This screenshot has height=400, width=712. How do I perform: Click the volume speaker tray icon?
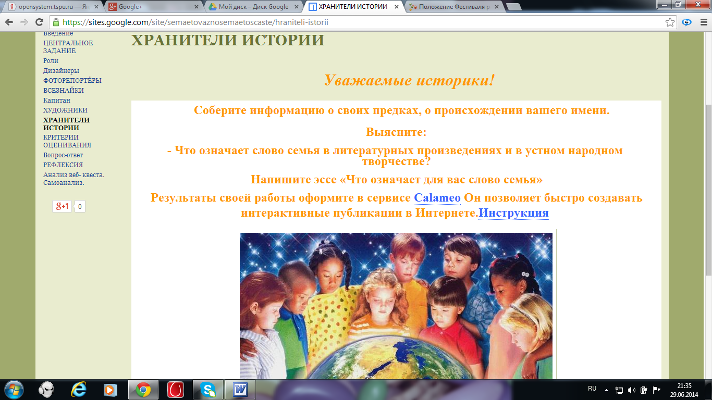[x=632, y=390]
